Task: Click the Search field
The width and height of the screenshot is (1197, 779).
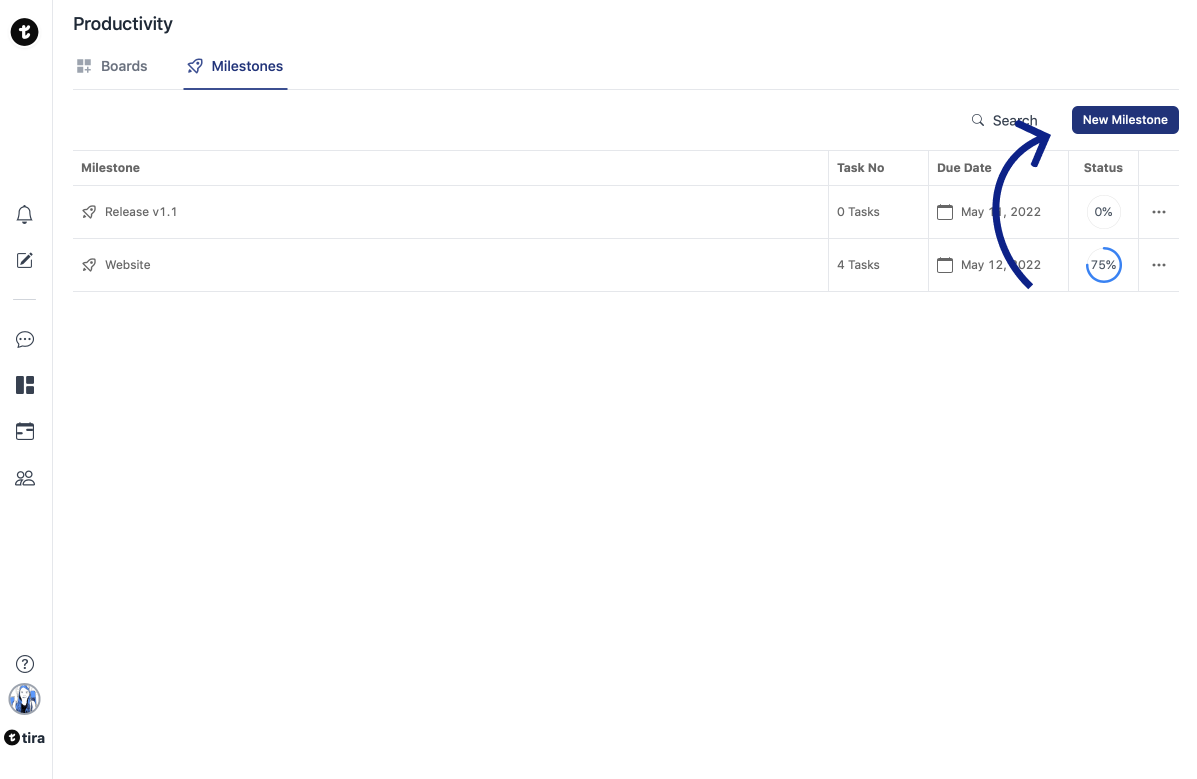Action: click(1004, 120)
